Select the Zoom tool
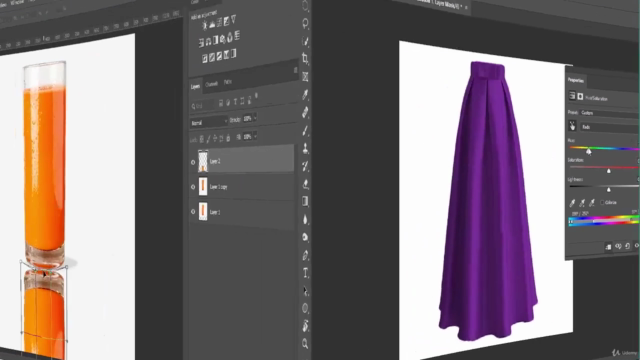Image resolution: width=640 pixels, height=360 pixels. tap(305, 344)
